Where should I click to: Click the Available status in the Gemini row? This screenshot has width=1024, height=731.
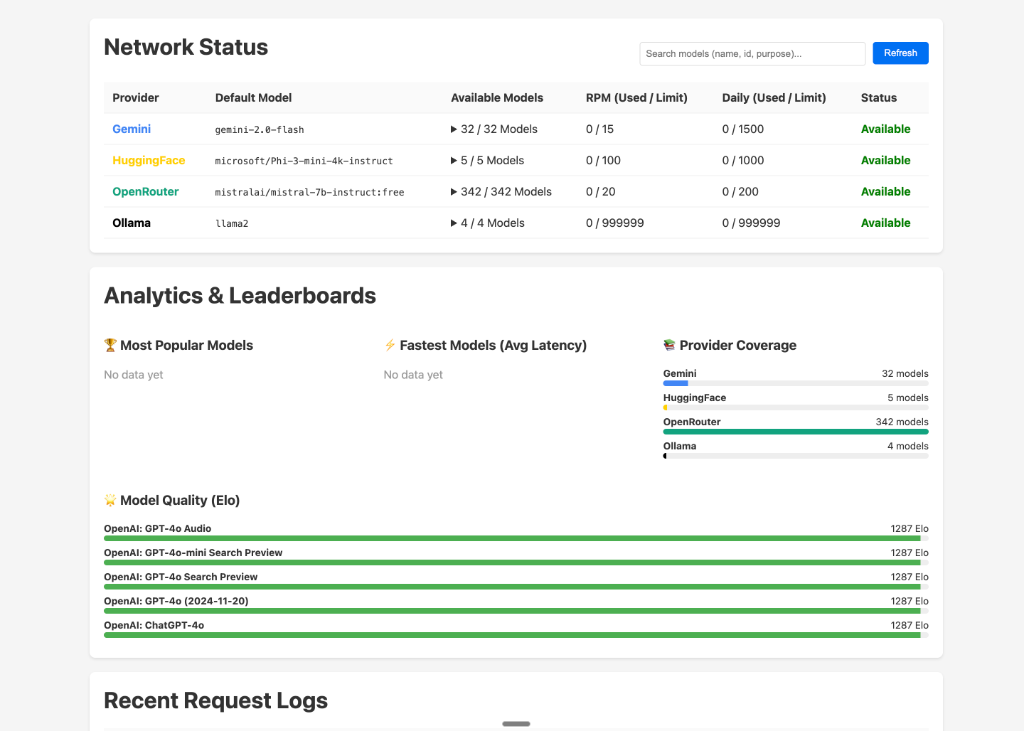886,129
